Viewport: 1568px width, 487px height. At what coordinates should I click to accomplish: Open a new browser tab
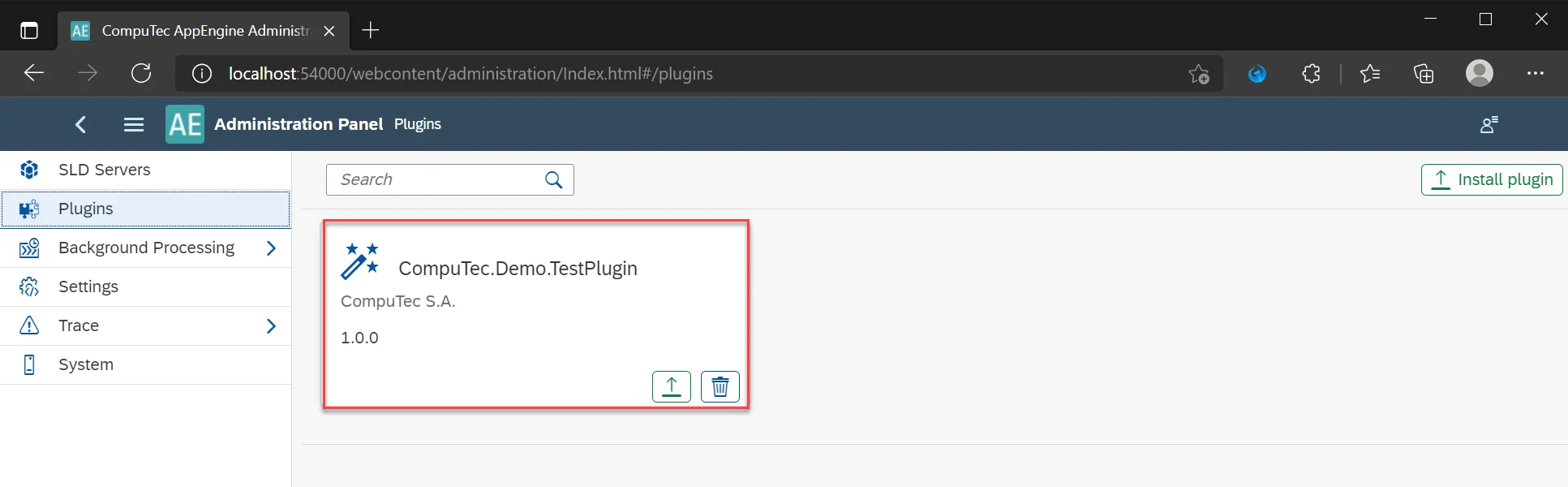pyautogui.click(x=371, y=31)
